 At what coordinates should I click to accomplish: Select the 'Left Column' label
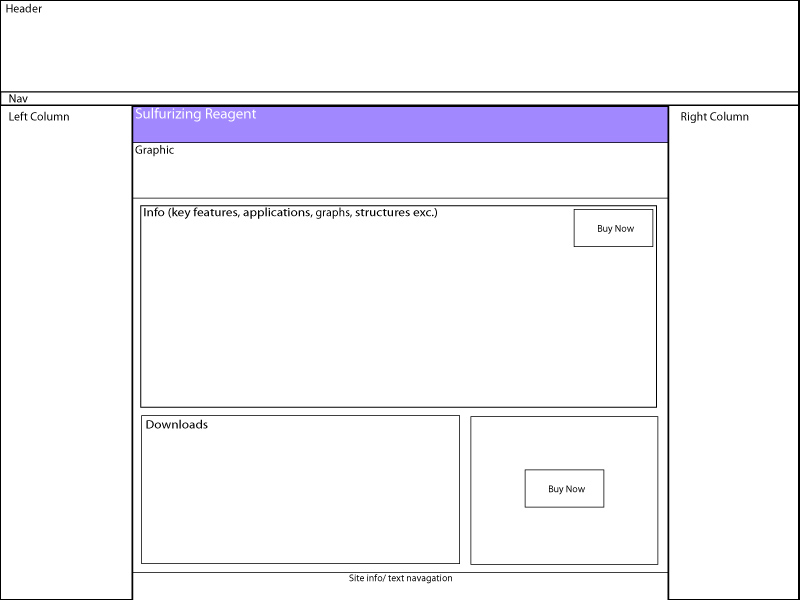(39, 117)
